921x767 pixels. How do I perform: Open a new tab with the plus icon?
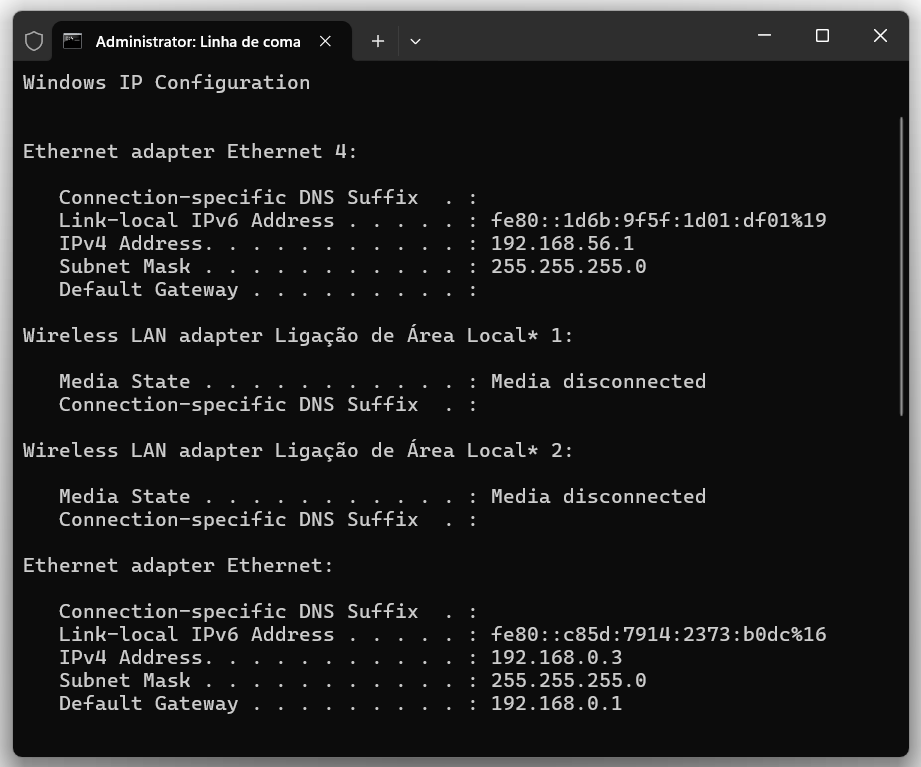coord(377,41)
